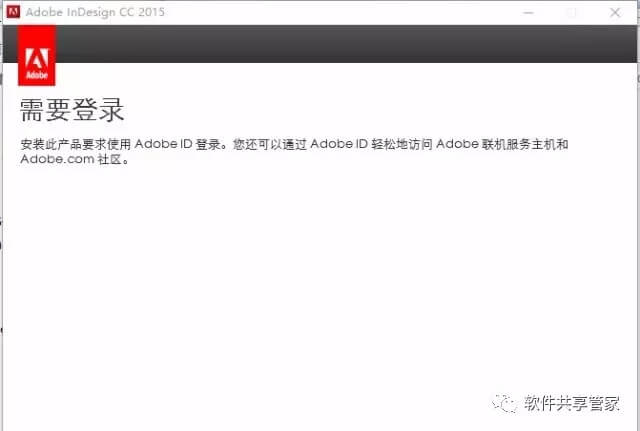The image size is (640, 431).
Task: Click the Adobe logo in the header
Action: pos(37,56)
